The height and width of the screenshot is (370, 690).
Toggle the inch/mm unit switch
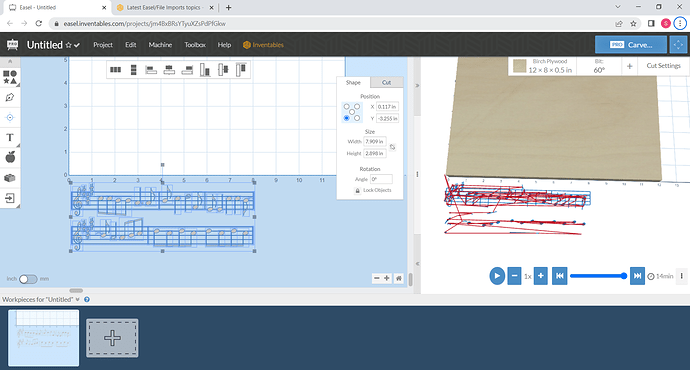click(28, 279)
